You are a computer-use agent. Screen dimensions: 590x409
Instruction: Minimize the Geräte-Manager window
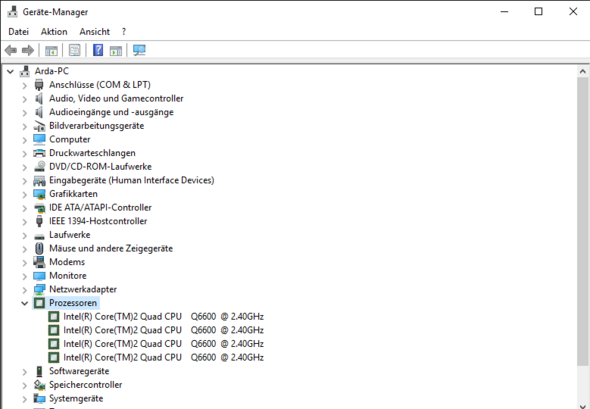504,12
